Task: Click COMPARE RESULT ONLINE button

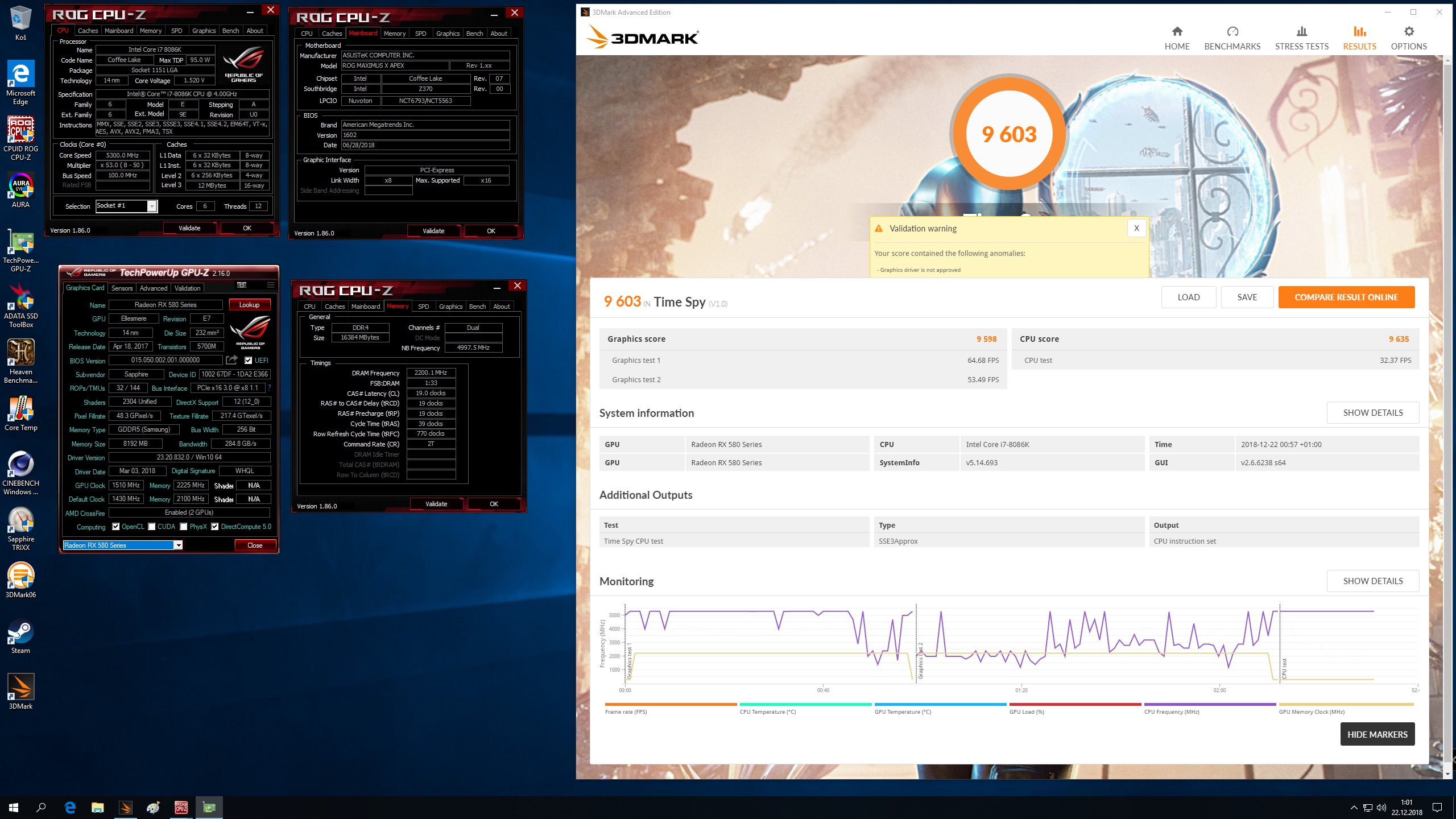Action: click(x=1346, y=297)
